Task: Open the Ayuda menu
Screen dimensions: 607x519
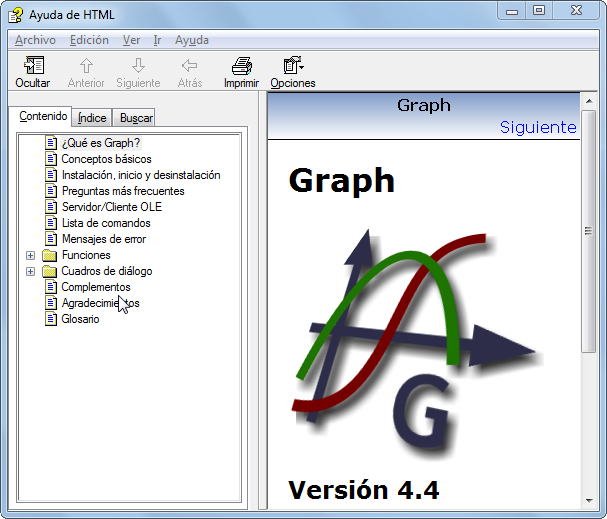Action: (x=192, y=40)
